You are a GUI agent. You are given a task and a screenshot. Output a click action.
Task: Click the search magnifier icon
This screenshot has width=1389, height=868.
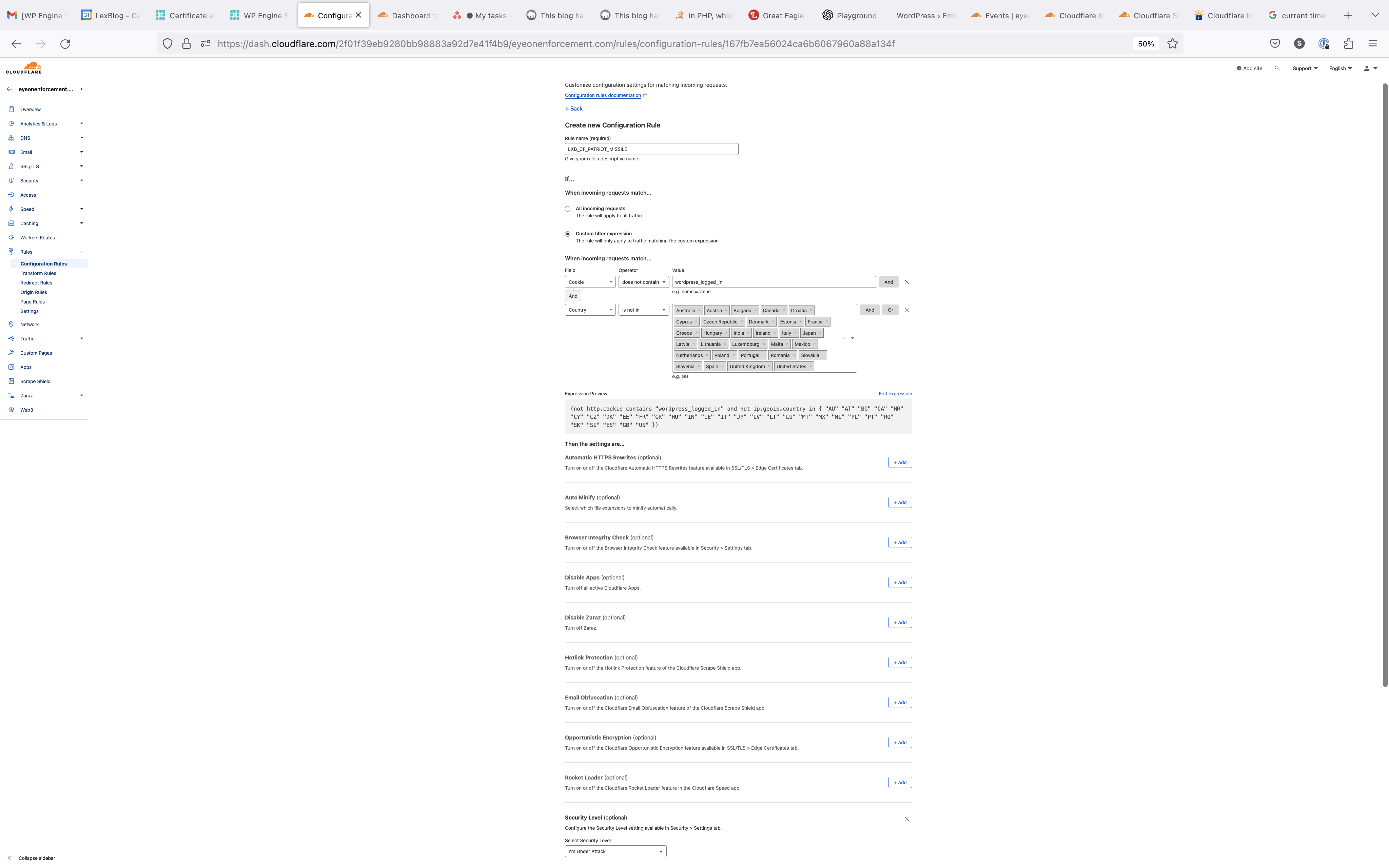point(1277,68)
